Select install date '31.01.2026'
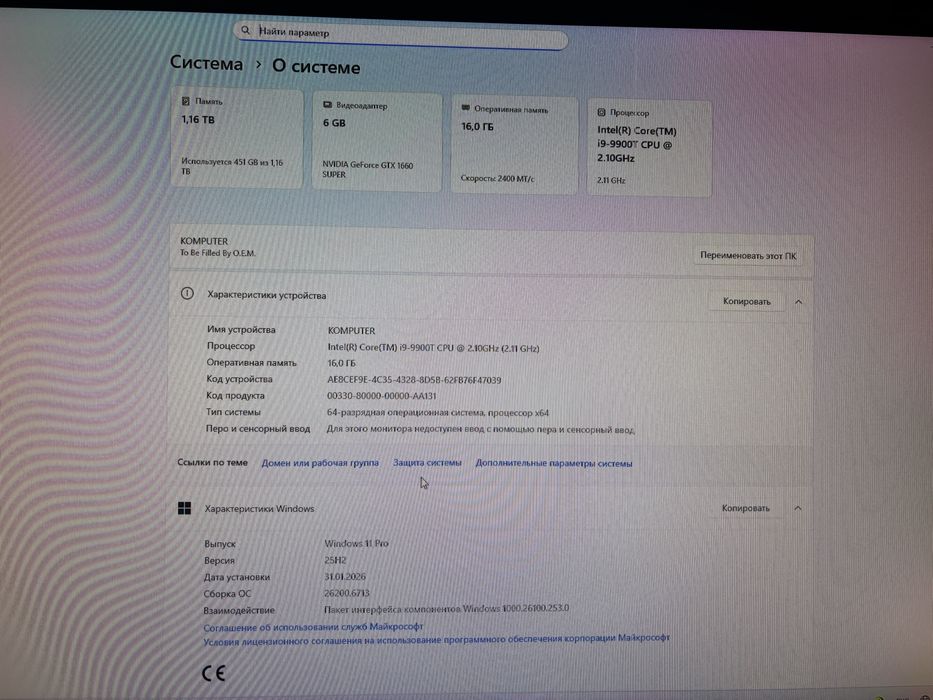This screenshot has width=933, height=700. click(x=345, y=577)
